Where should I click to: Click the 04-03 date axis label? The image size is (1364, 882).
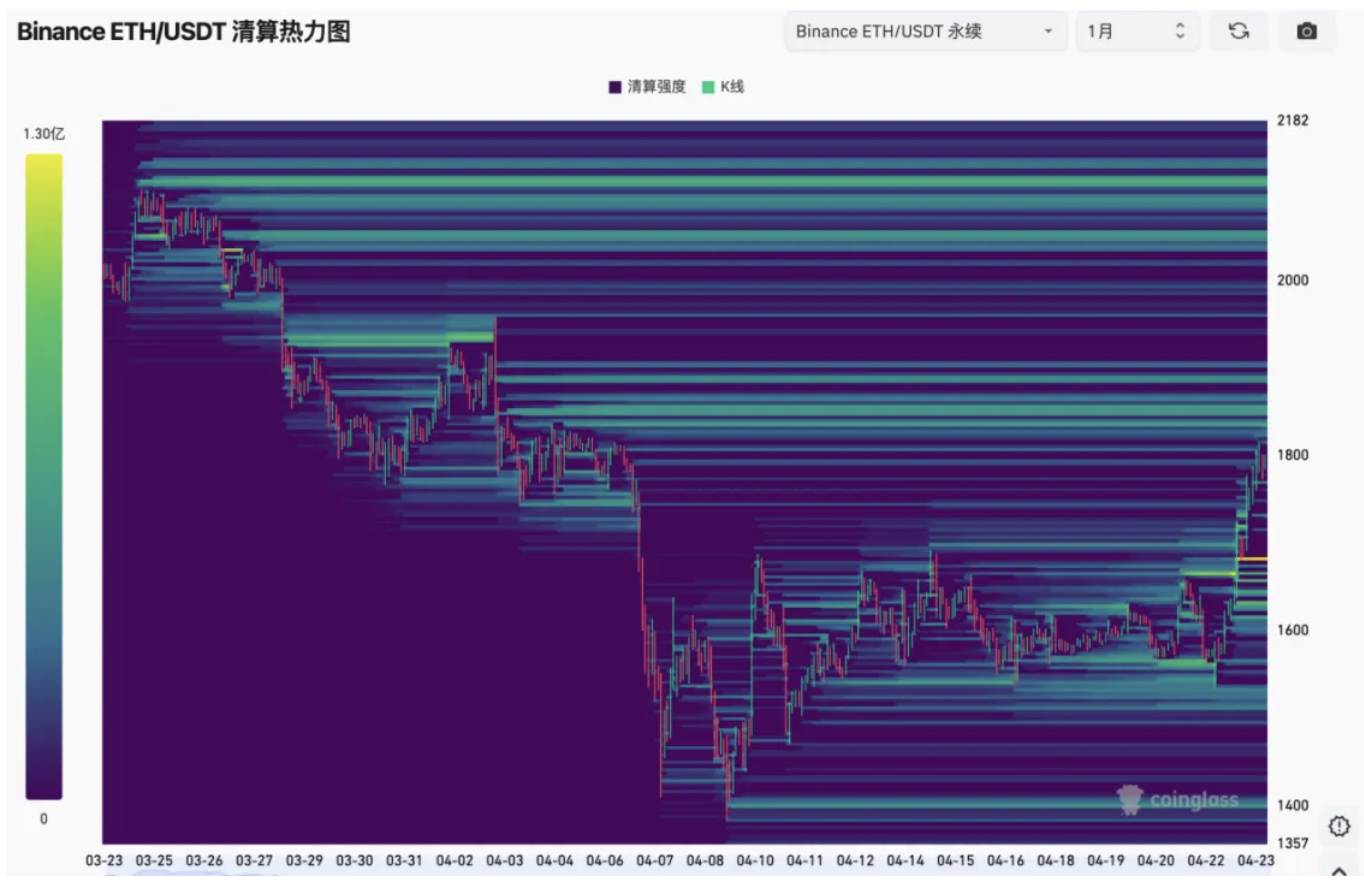(x=504, y=861)
